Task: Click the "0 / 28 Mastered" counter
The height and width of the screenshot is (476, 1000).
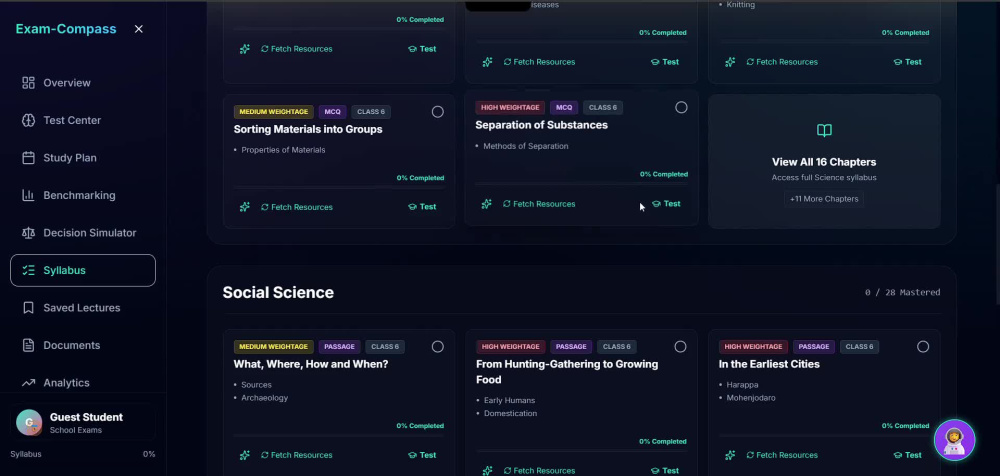Action: [x=902, y=293]
